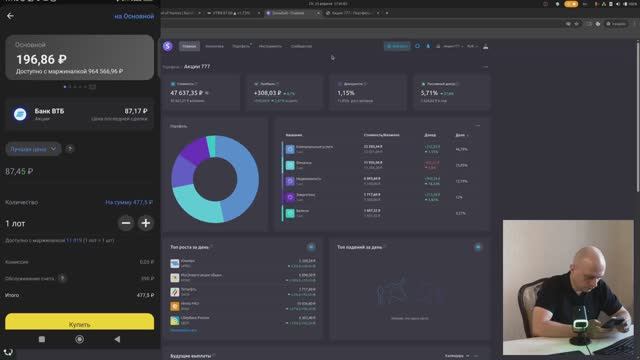Click the Финансы sector row icon
The image size is (640, 360).
(x=290, y=165)
